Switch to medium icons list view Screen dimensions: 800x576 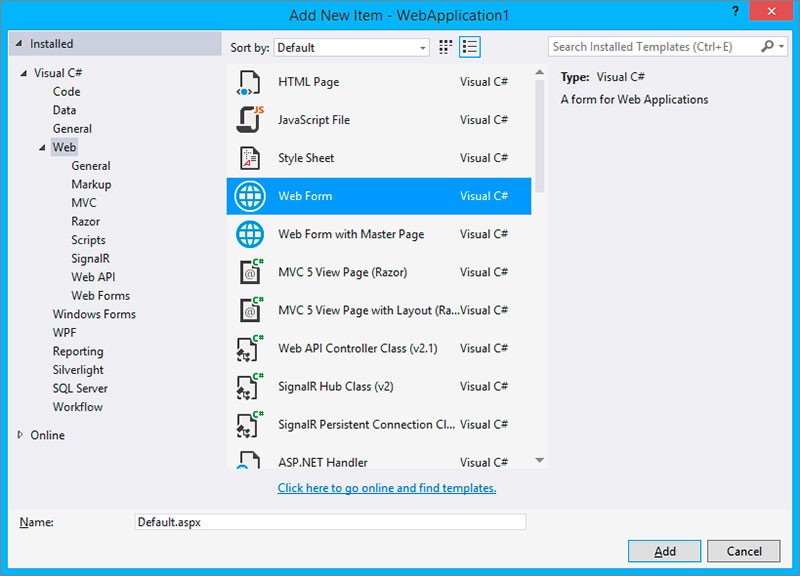point(469,47)
